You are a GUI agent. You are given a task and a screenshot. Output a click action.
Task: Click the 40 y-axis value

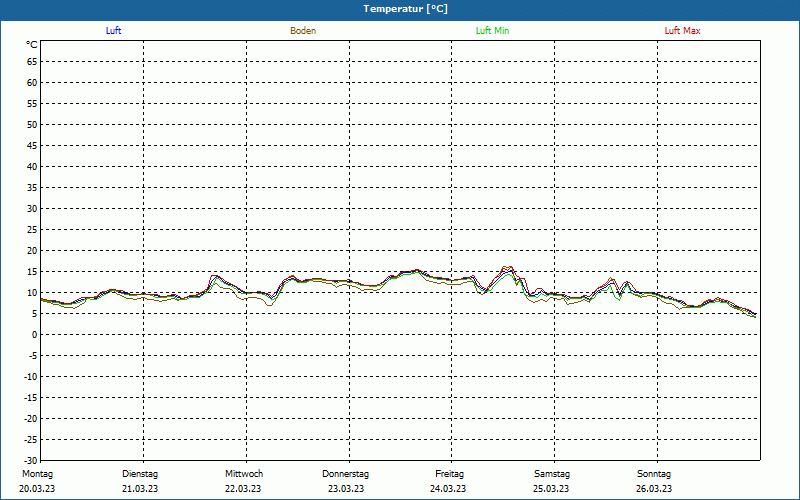point(32,166)
